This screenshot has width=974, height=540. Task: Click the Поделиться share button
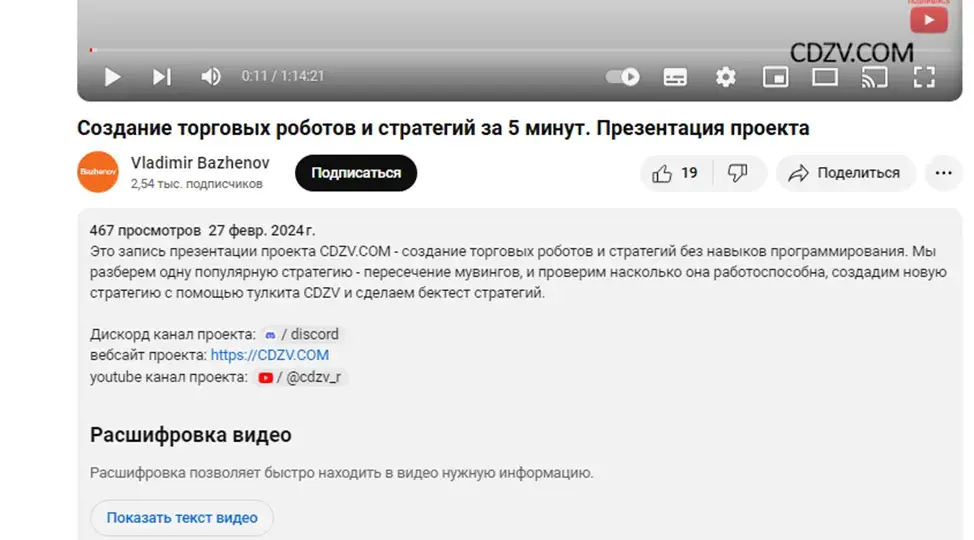pos(845,173)
